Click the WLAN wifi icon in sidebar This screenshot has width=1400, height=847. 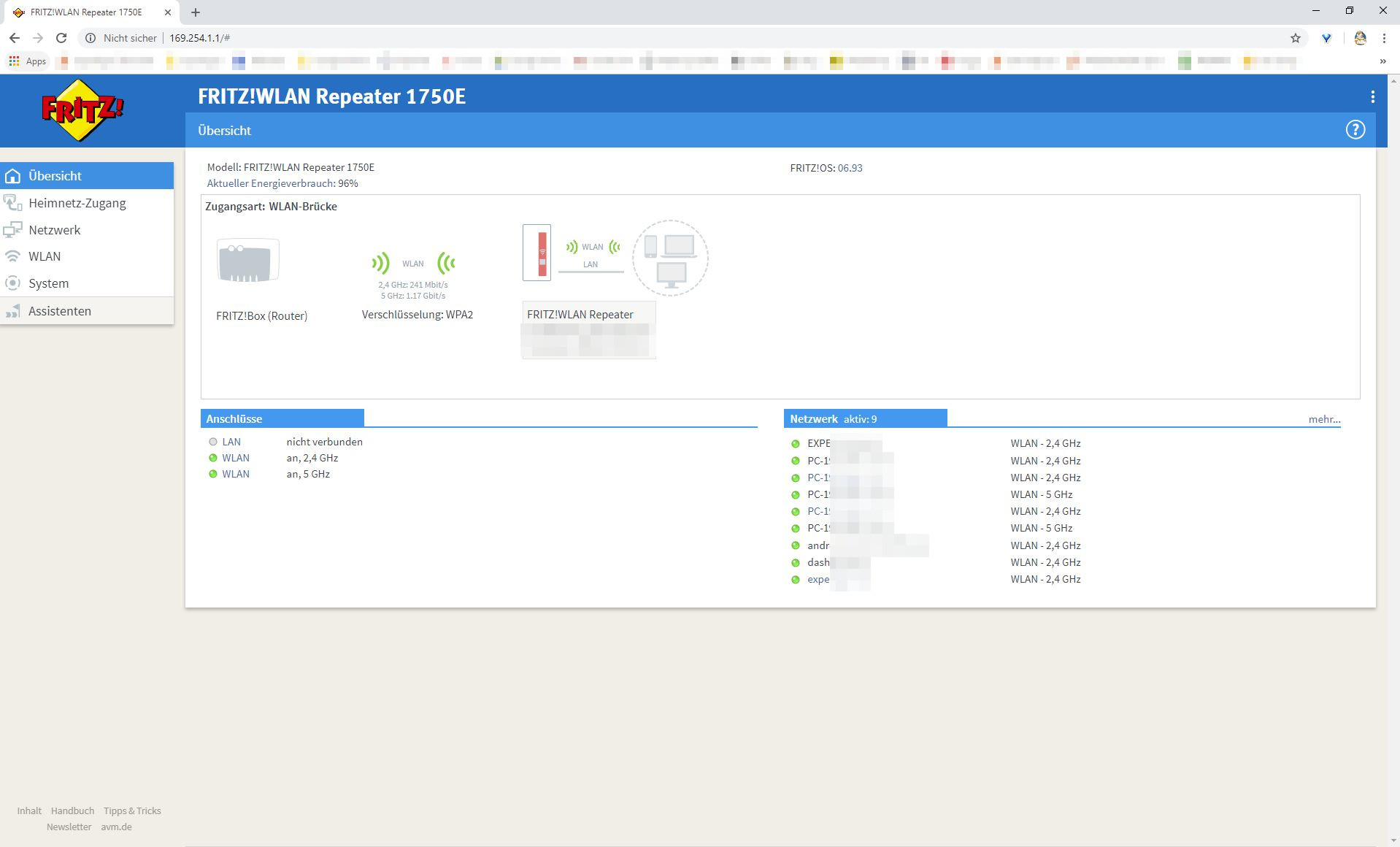(12, 256)
